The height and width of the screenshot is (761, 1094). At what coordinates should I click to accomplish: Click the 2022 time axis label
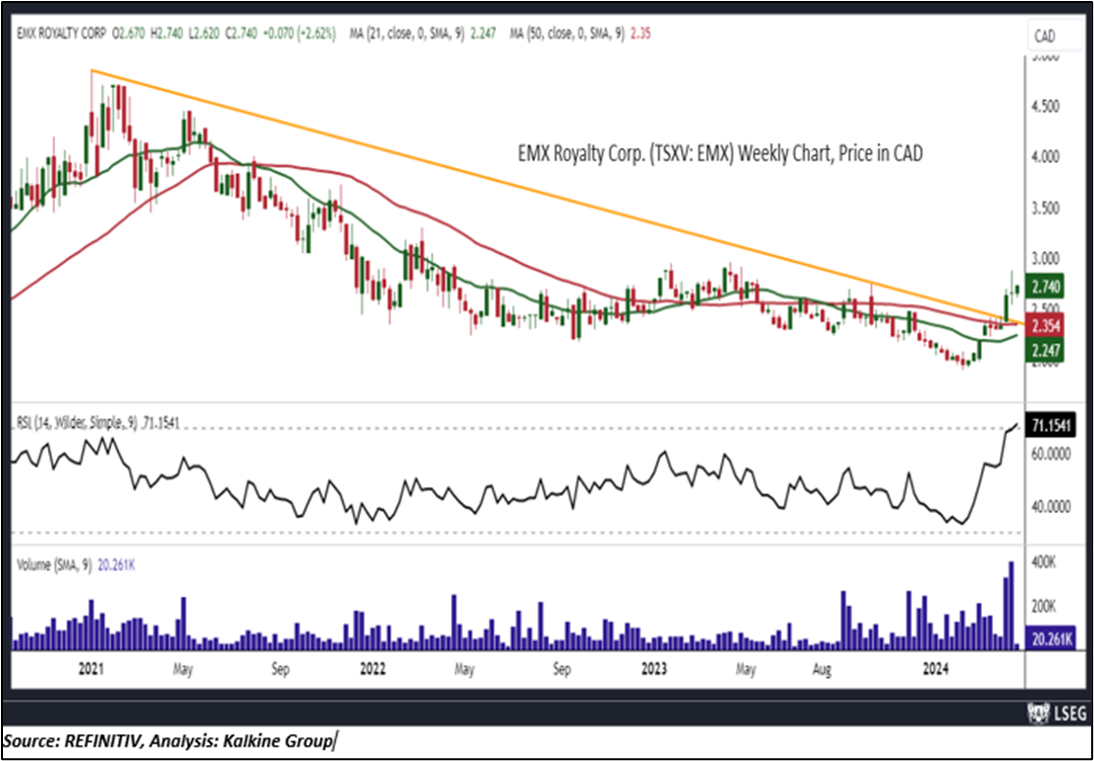pyautogui.click(x=373, y=670)
